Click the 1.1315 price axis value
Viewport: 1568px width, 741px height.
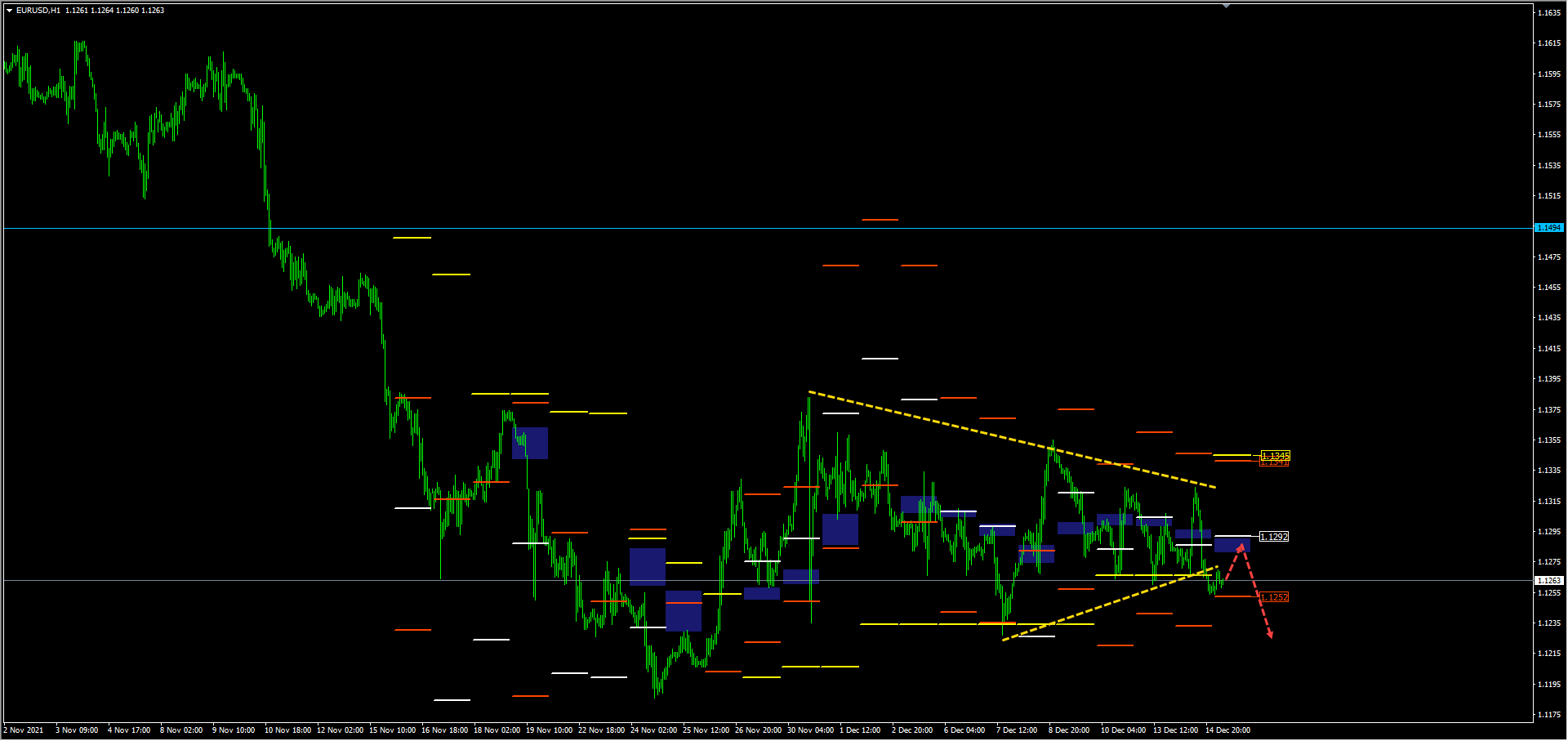click(x=1549, y=502)
